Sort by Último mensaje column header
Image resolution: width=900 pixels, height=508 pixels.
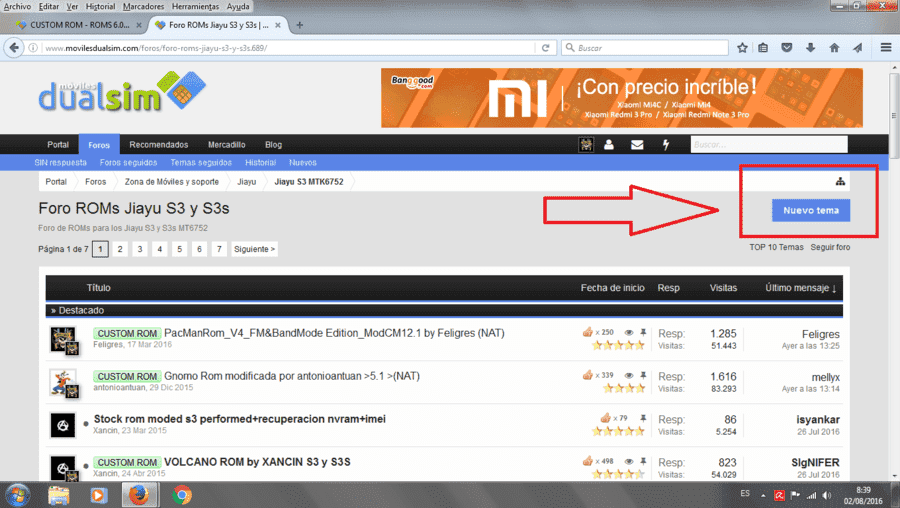(800, 288)
